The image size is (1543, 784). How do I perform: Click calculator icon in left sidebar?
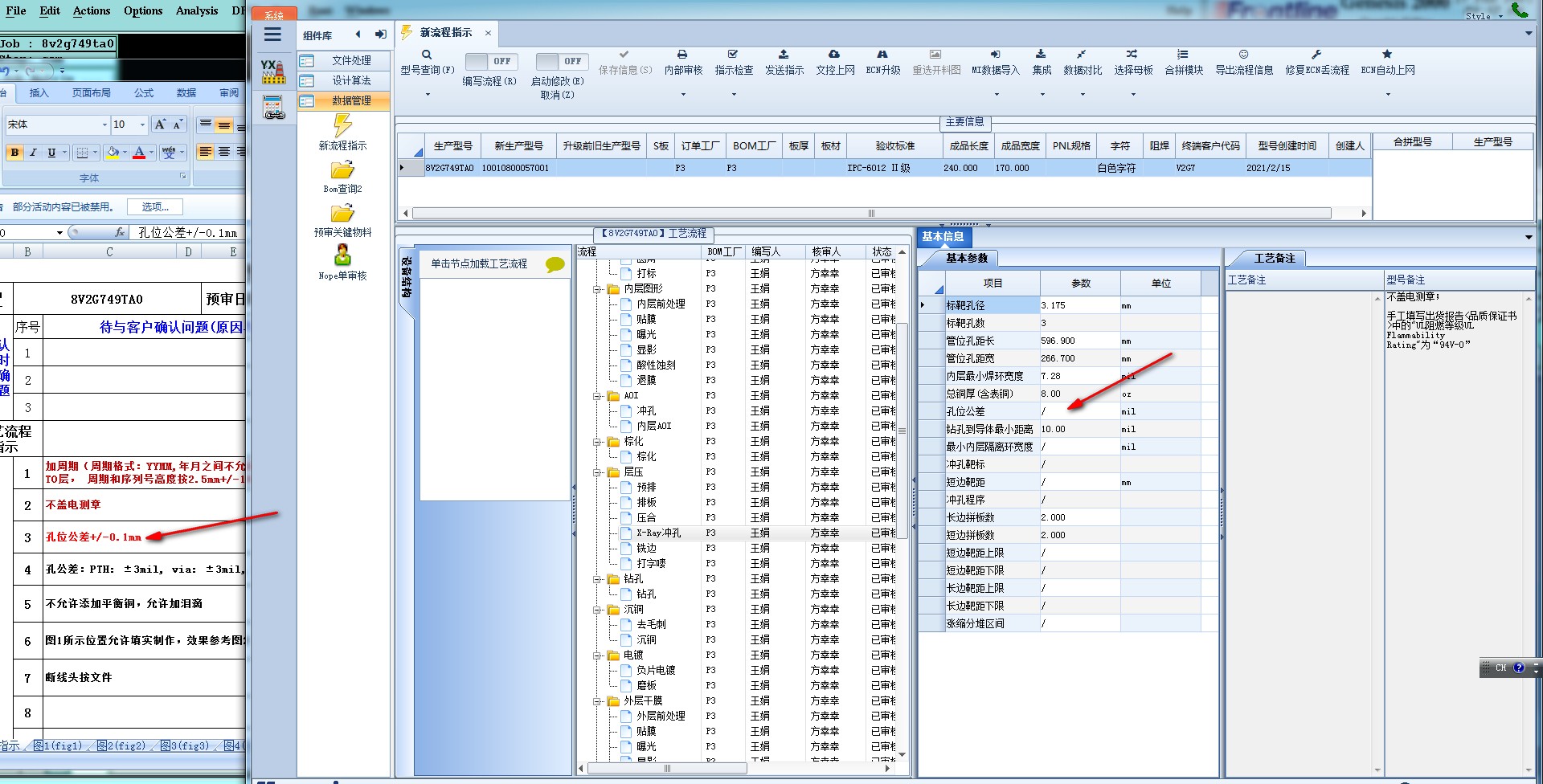pos(273,107)
